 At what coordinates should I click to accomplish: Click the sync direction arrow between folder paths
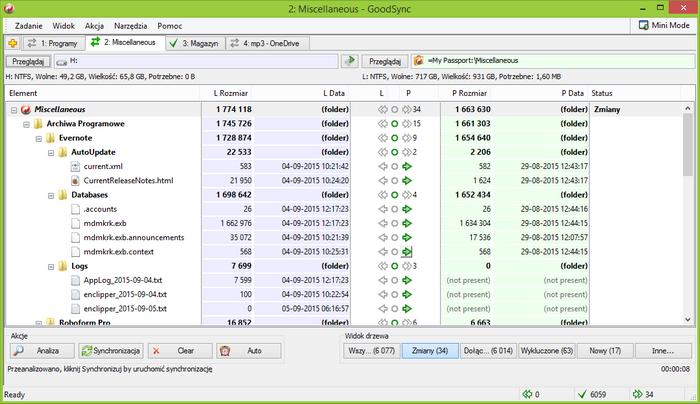pos(349,61)
